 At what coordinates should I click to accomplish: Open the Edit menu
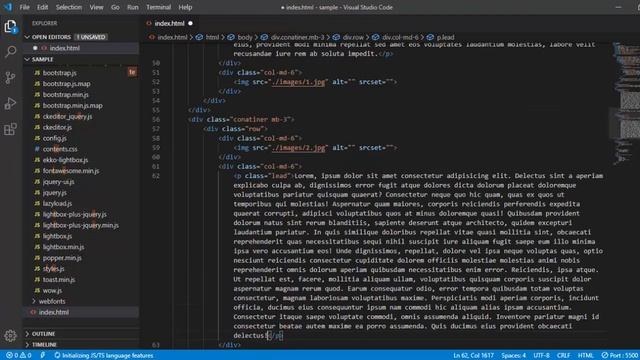tap(42, 7)
